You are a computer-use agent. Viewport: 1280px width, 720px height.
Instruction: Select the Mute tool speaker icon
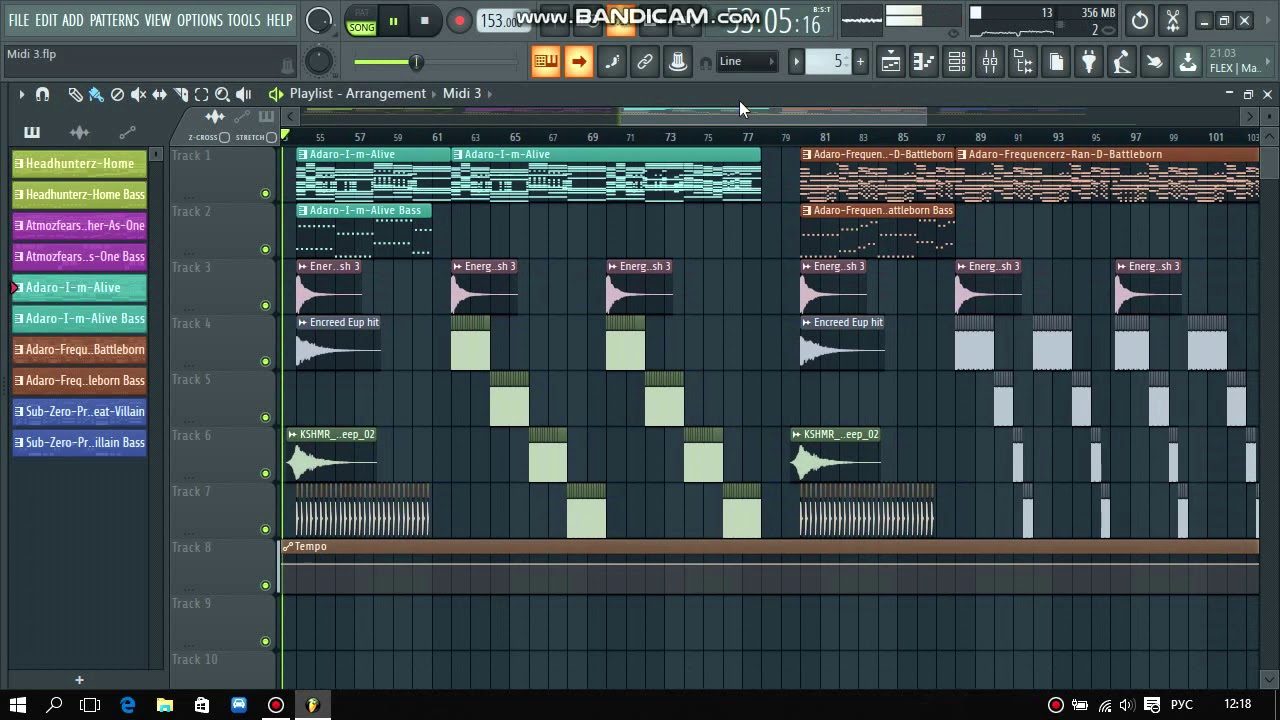tap(138, 94)
